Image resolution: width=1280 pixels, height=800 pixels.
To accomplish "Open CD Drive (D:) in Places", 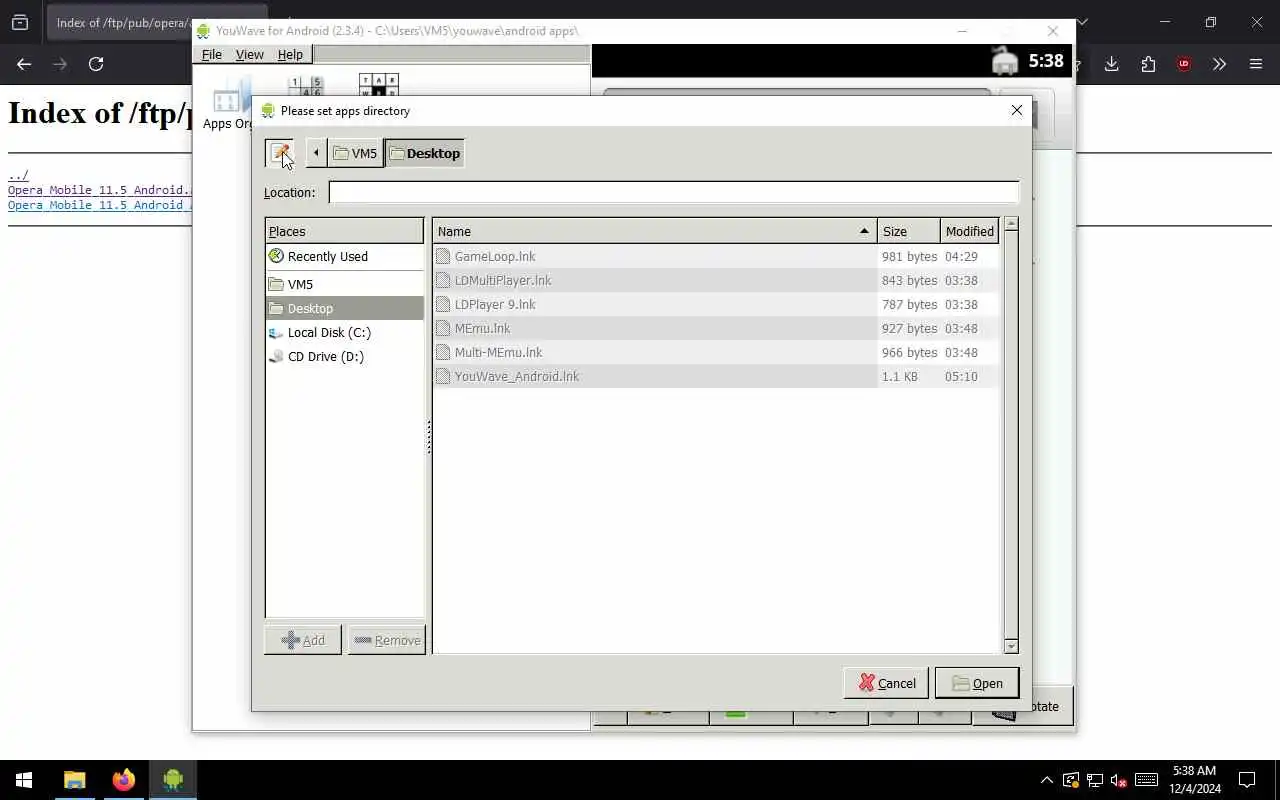I will pos(345,356).
